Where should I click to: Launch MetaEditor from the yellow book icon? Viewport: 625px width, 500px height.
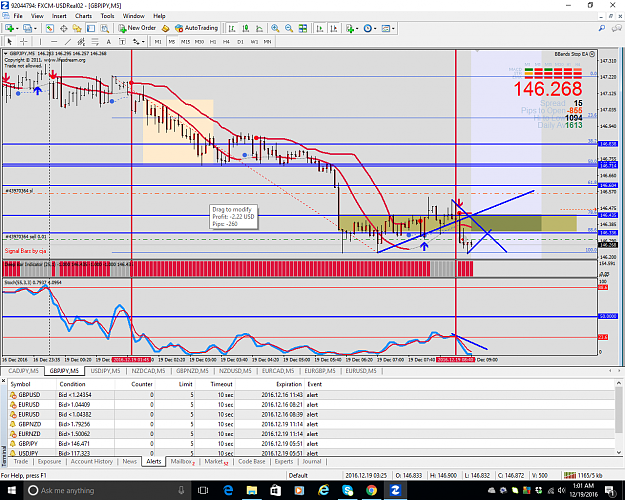point(165,28)
